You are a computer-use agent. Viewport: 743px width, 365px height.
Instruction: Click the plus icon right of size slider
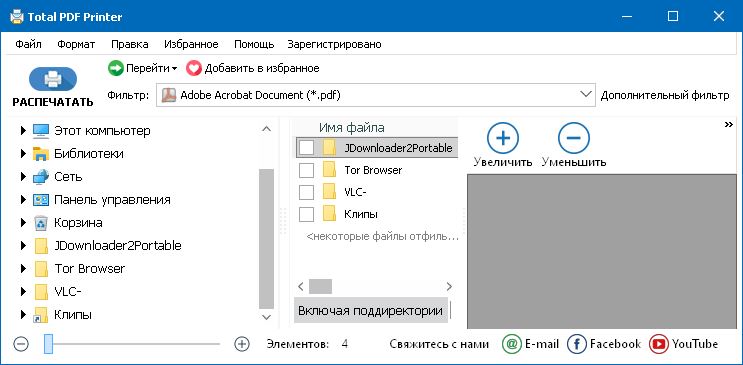click(x=242, y=344)
